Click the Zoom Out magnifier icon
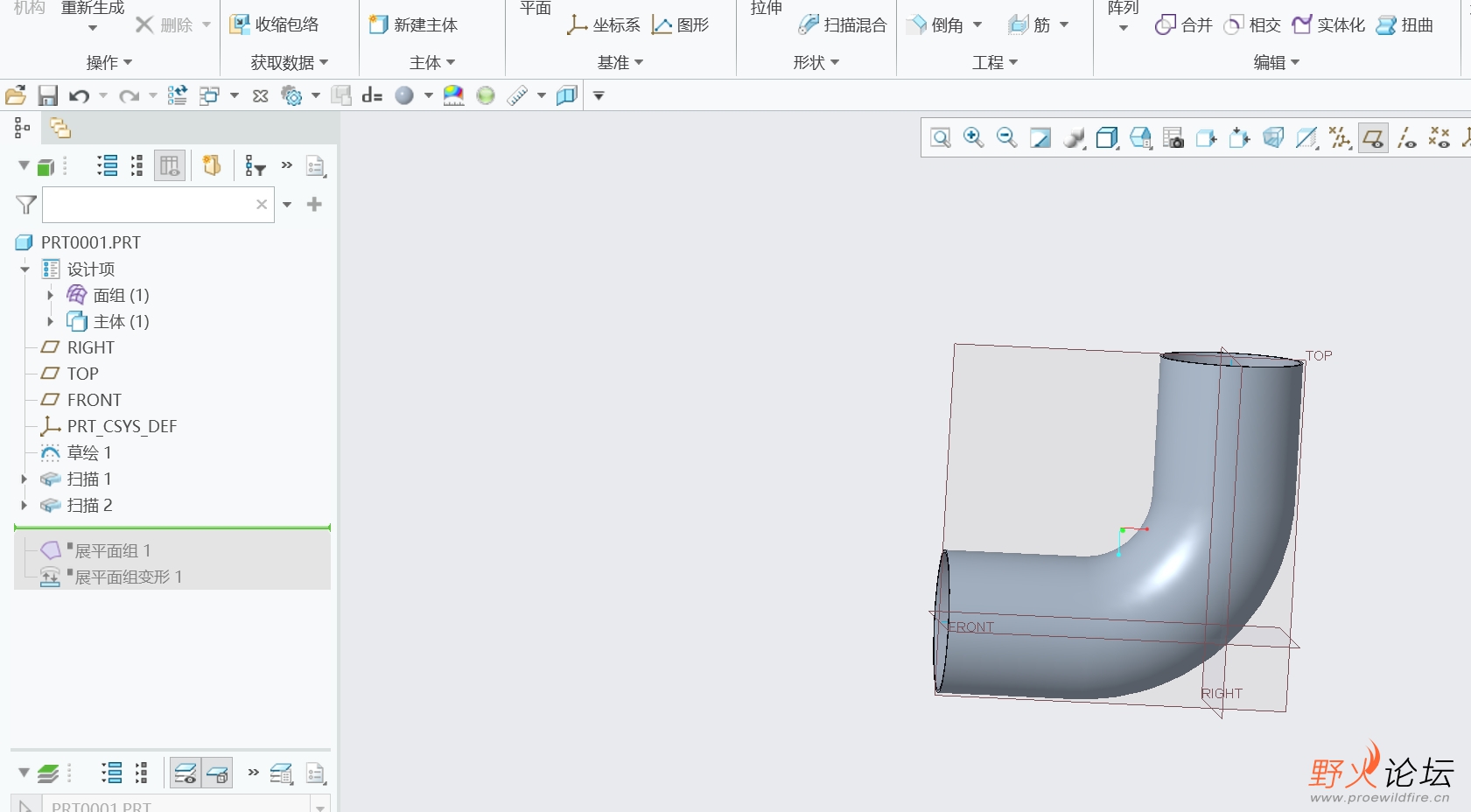Viewport: 1471px width, 812px height. 1007,138
